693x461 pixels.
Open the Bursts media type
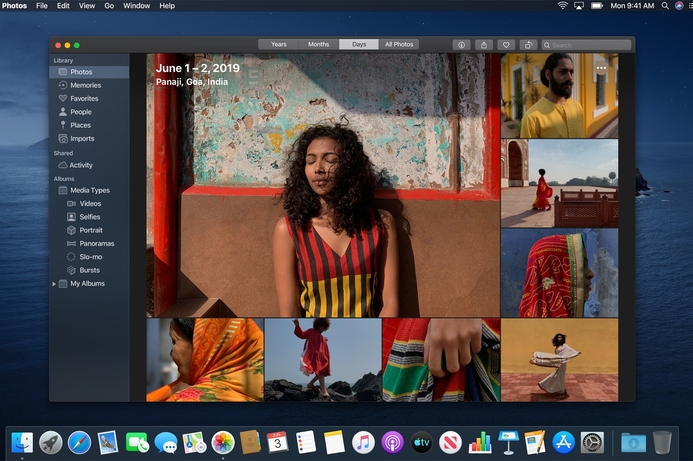pyautogui.click(x=89, y=270)
